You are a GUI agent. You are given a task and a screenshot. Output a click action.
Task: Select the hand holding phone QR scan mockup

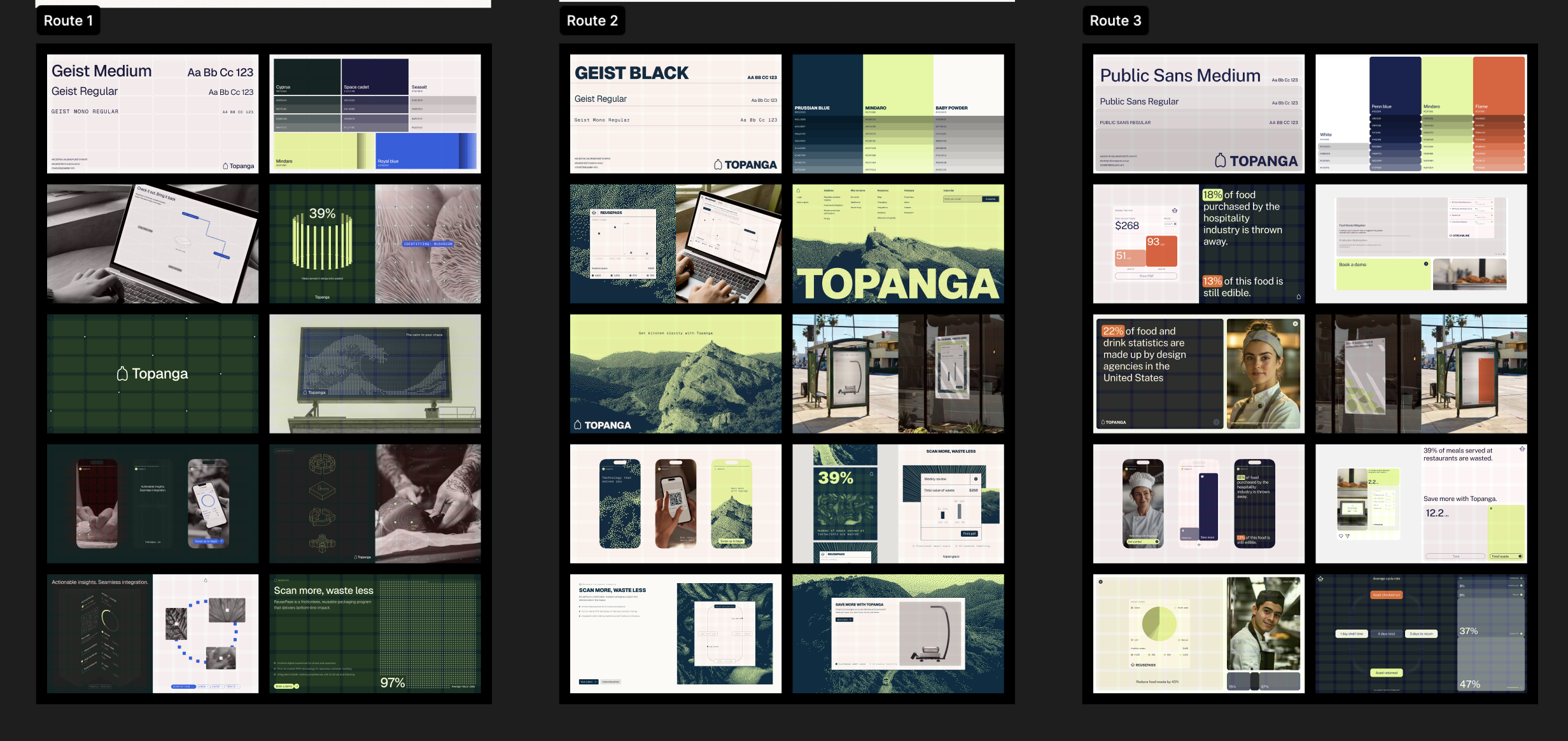click(676, 504)
